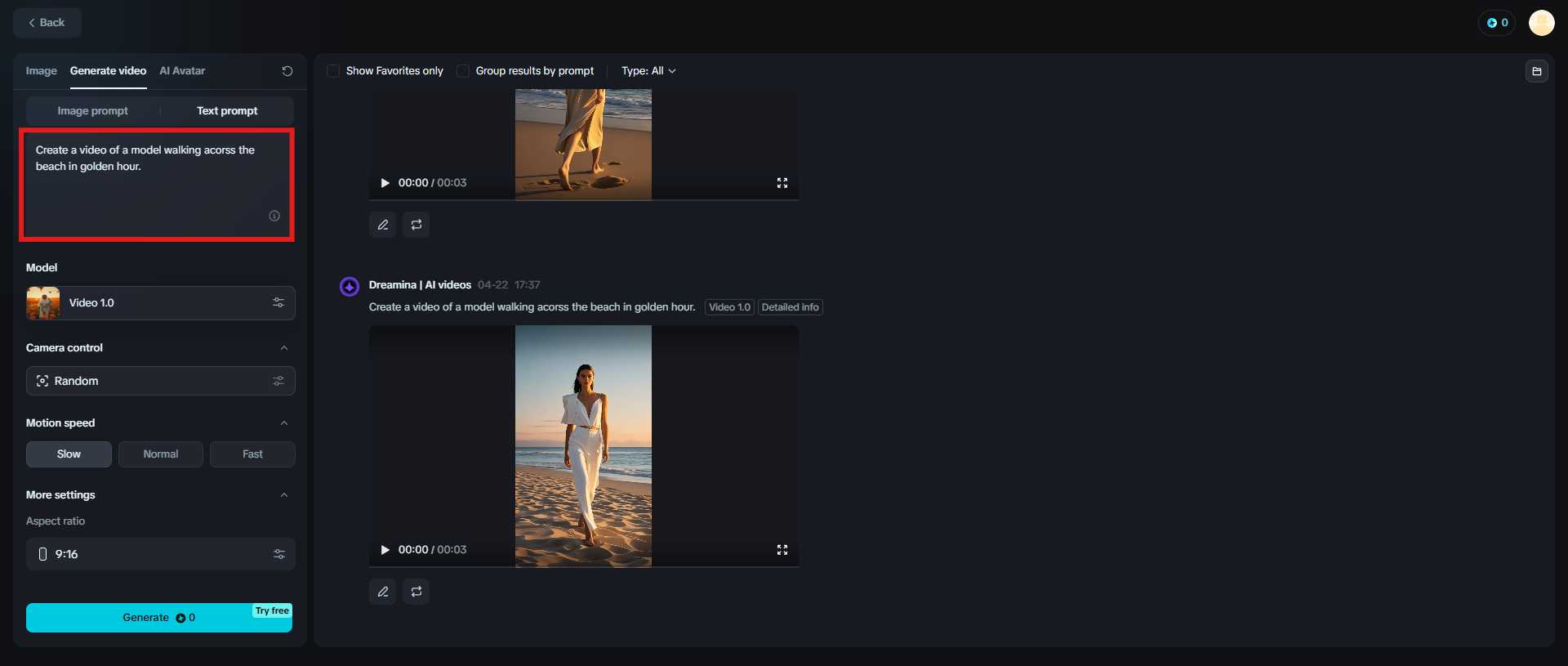
Task: Open Camera control Random settings icon
Action: click(x=278, y=381)
